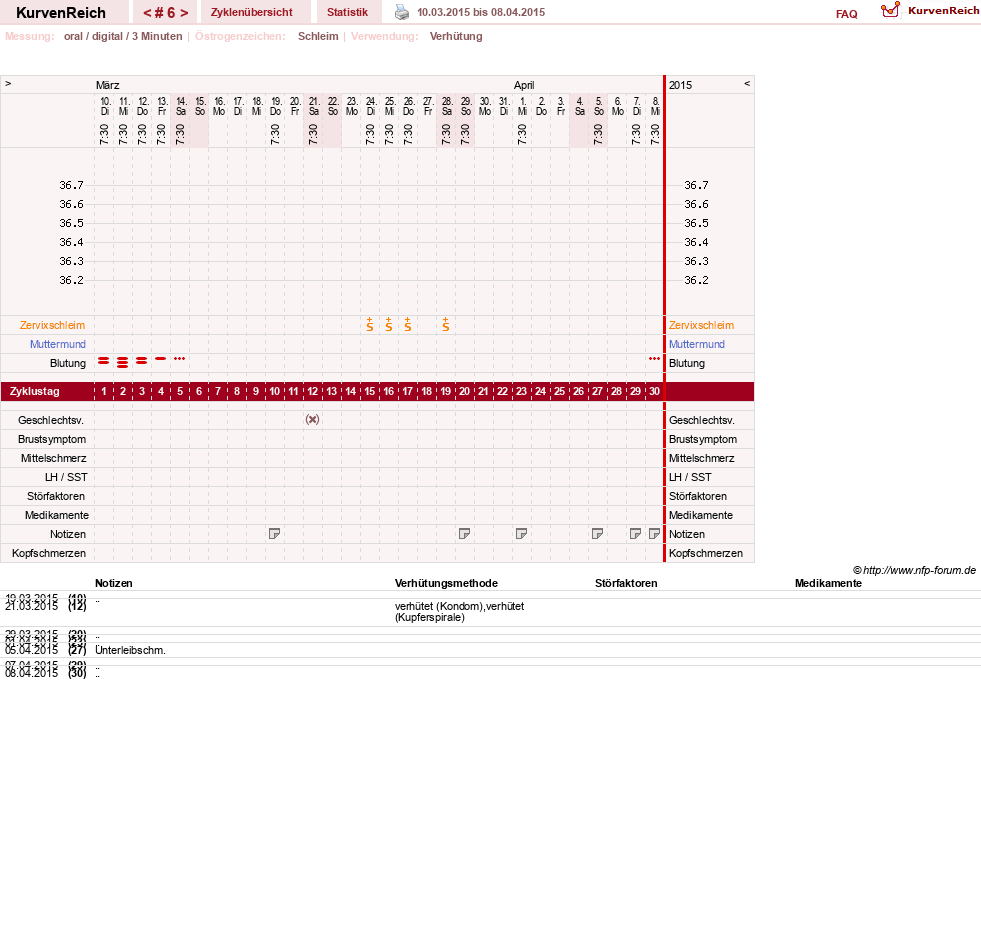Image resolution: width=981 pixels, height=937 pixels.
Task: Open note icon on cycle day 27
Action: pos(597,534)
